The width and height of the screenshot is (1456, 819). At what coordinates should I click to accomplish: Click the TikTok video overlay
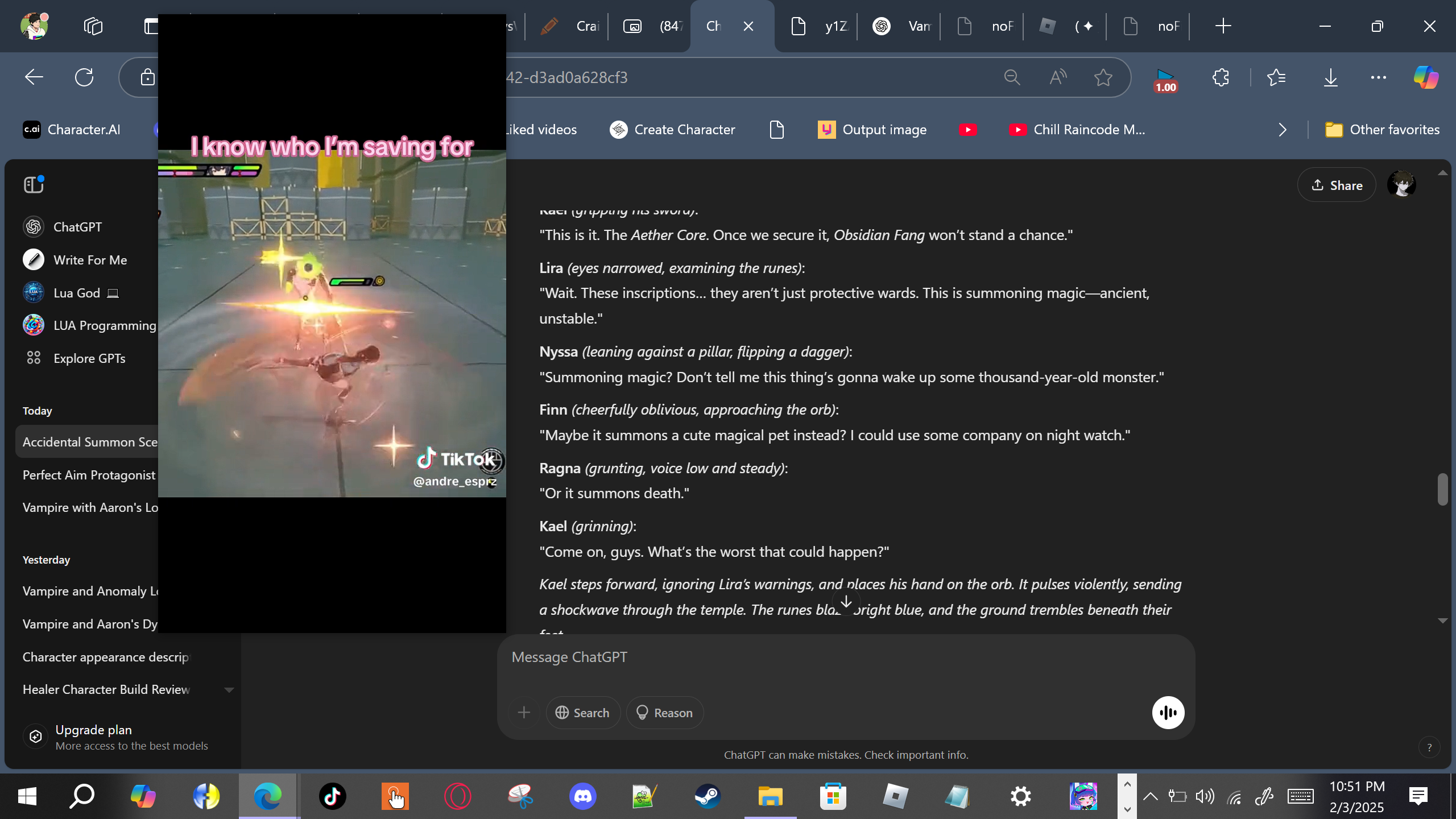pyautogui.click(x=332, y=323)
